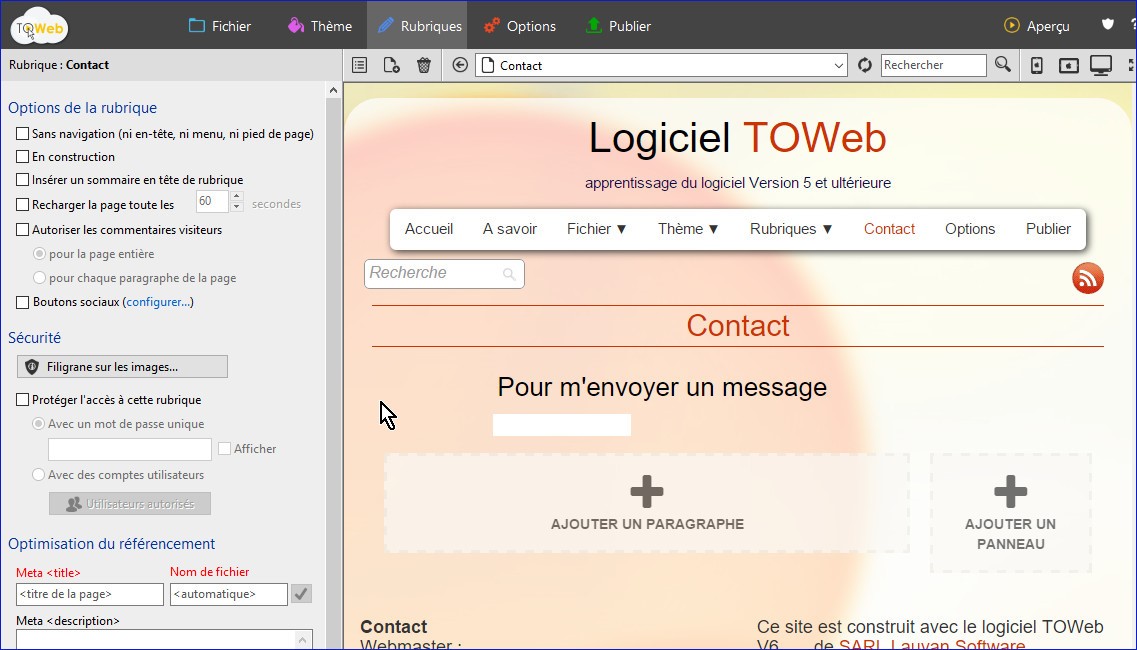Click the orange RSS feed icon
1137x650 pixels.
point(1088,278)
